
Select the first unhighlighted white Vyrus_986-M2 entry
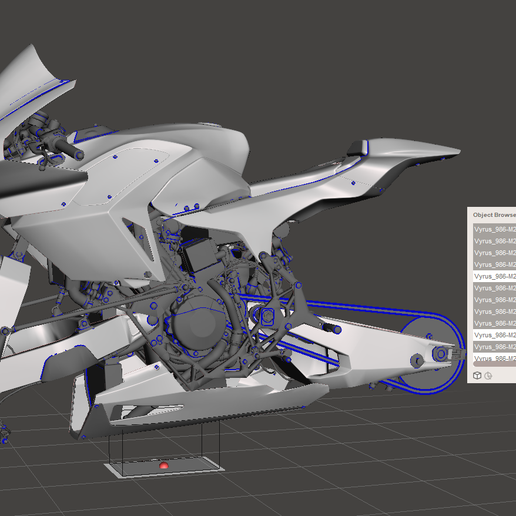[494, 276]
